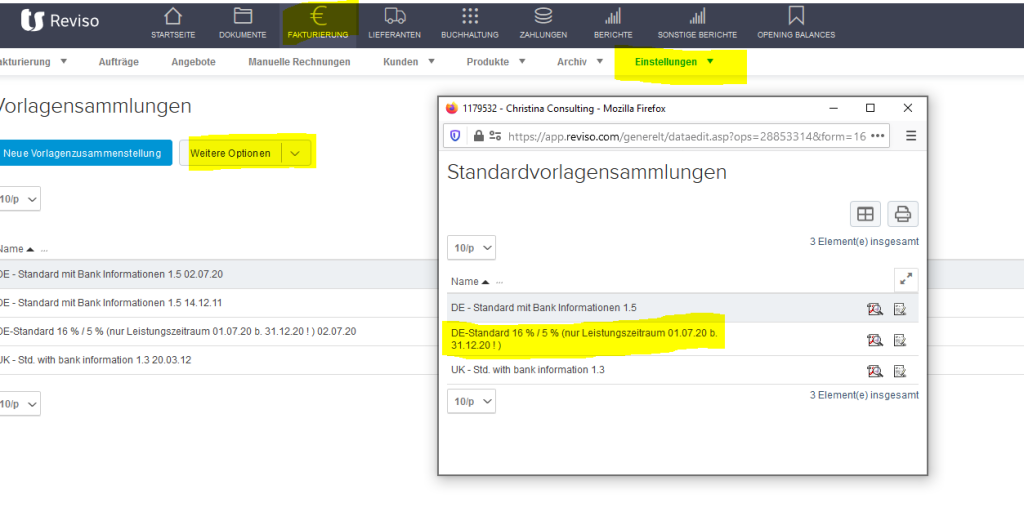Screen dimensions: 1024x512
Task: Expand the Fakturierung submenu dropdown
Action: [63, 61]
